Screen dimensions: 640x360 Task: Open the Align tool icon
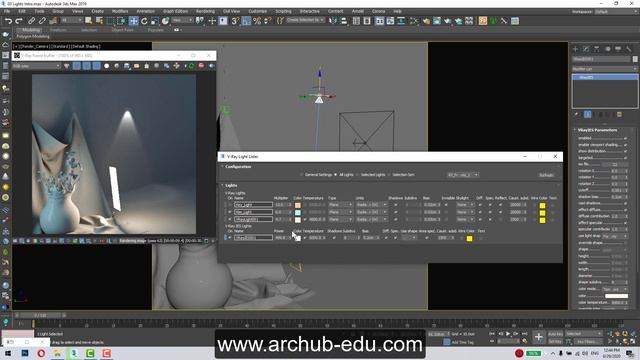(344, 21)
